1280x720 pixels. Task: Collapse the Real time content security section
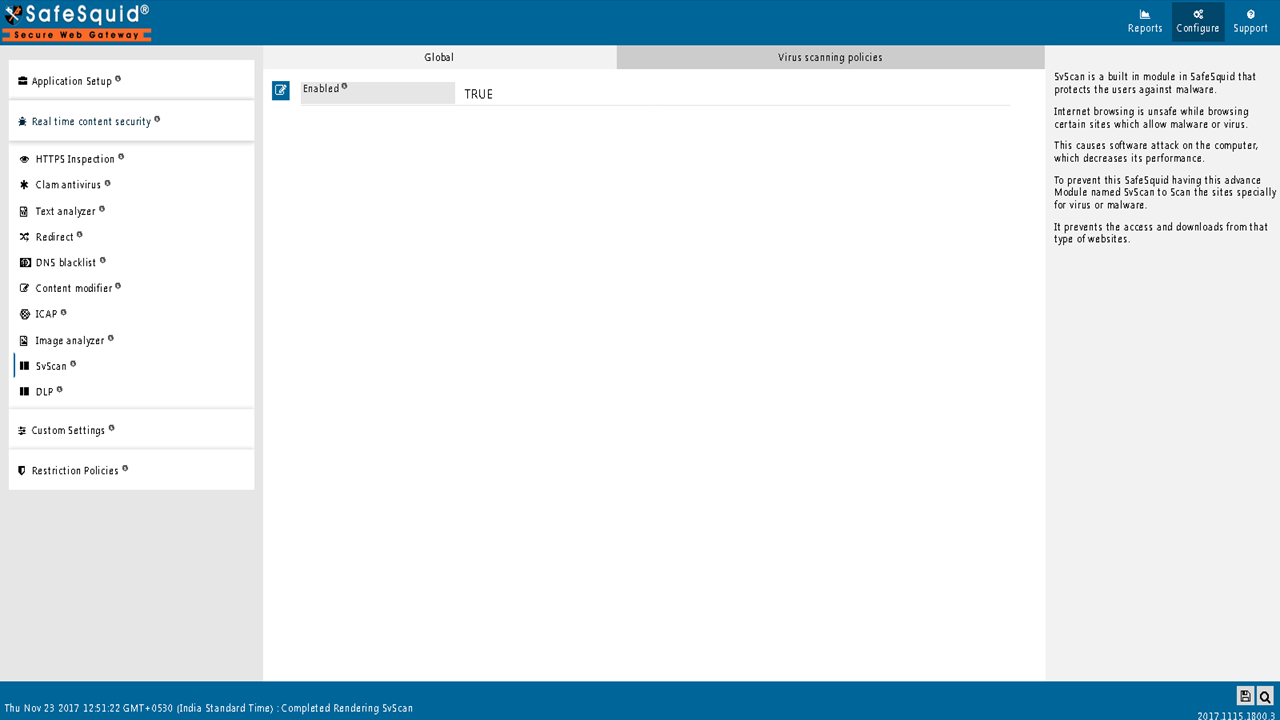pyautogui.click(x=131, y=121)
